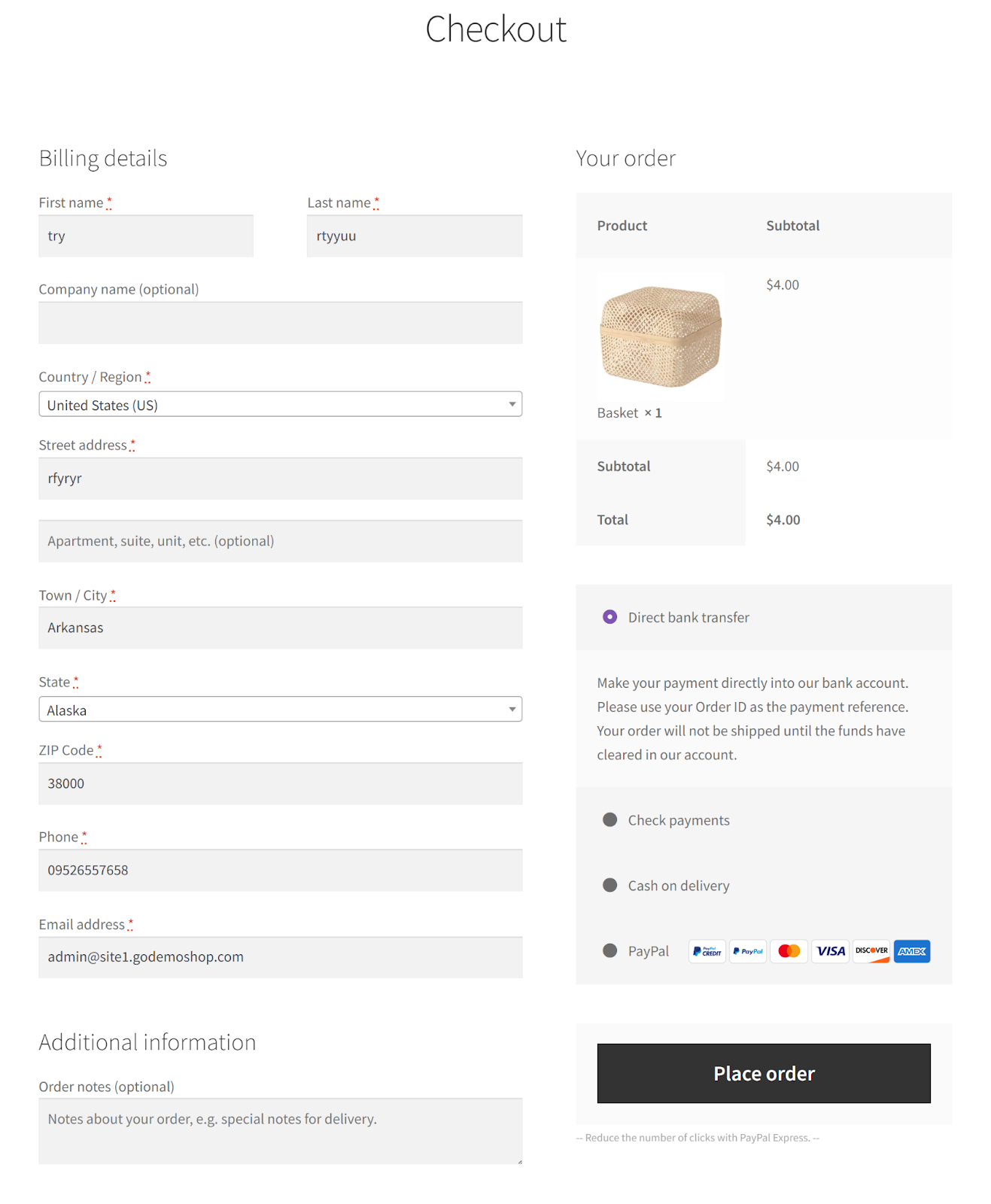Select Direct bank transfer payment option
The image size is (991, 1204).
click(x=610, y=617)
